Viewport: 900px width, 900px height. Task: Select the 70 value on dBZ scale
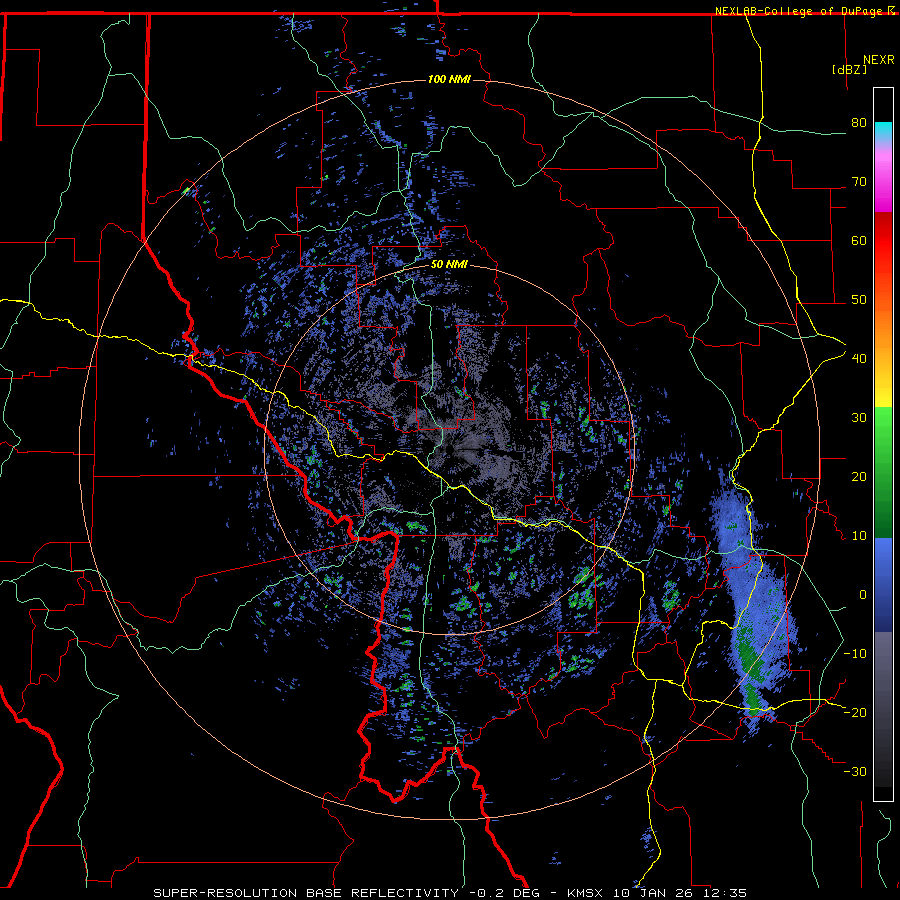click(x=859, y=182)
